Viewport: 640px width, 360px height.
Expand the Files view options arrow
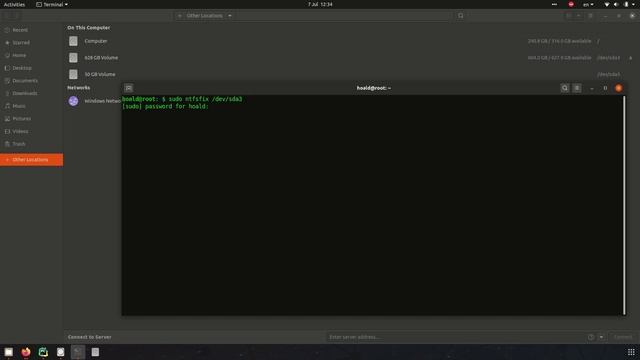pos(578,16)
